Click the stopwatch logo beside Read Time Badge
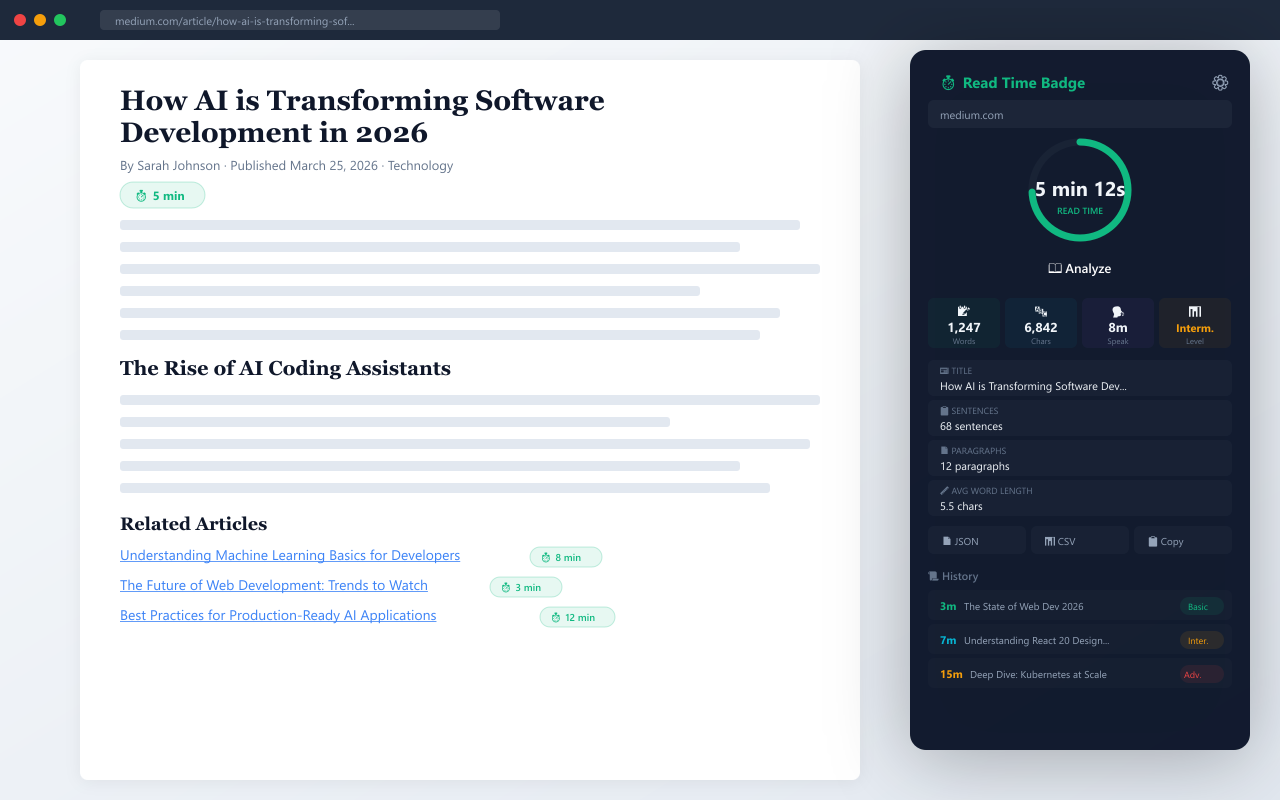1280x800 pixels. pos(948,83)
